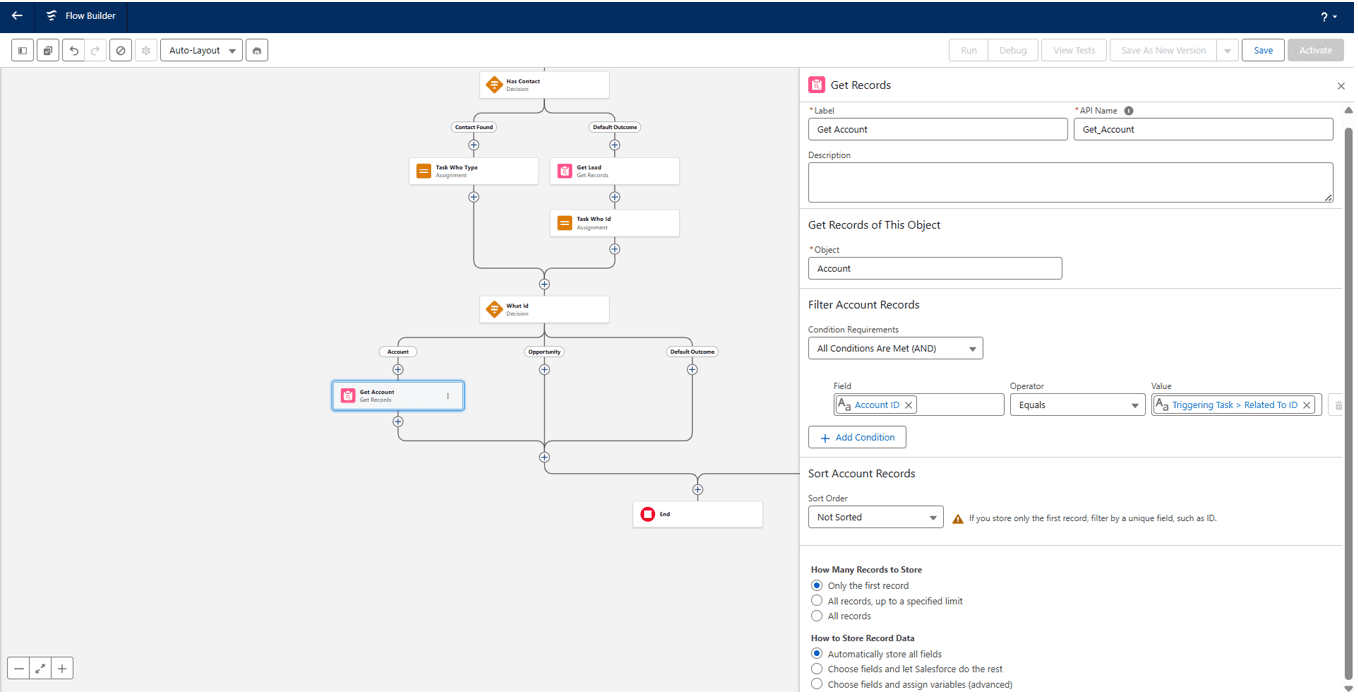The image size is (1358, 697).
Task: Open the help question mark menu
Action: 1329,17
